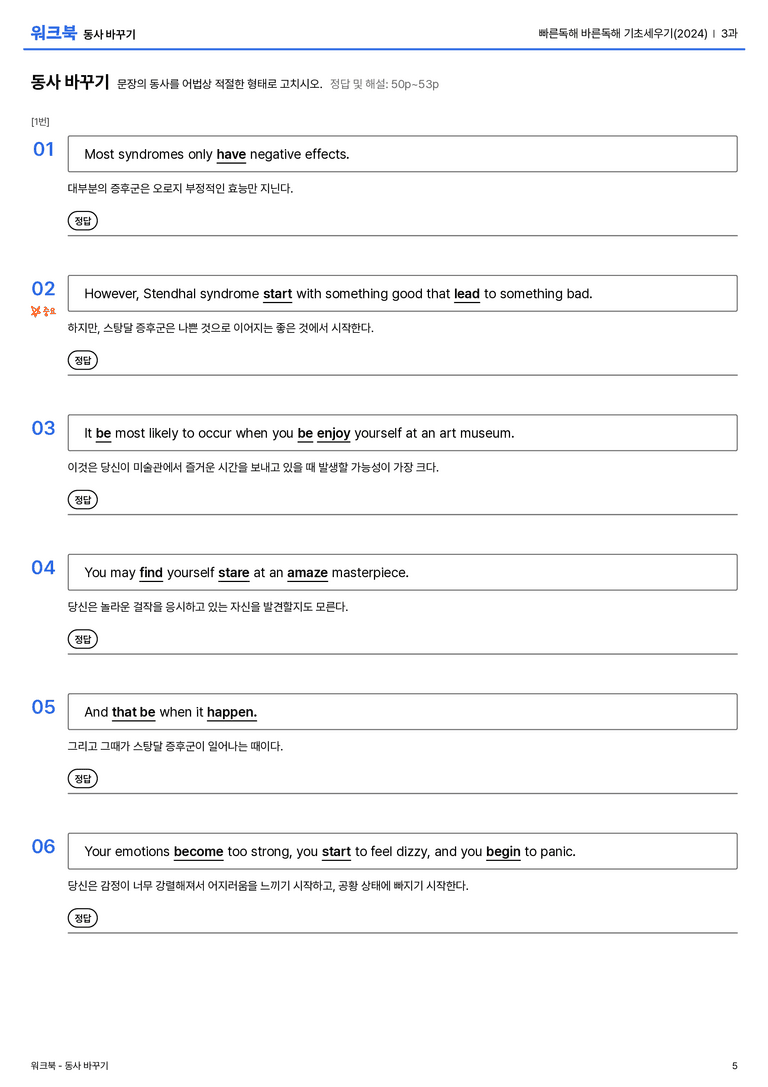Click the 정답 badge under question 06
Image resolution: width=768 pixels, height=1087 pixels.
pos(82,918)
